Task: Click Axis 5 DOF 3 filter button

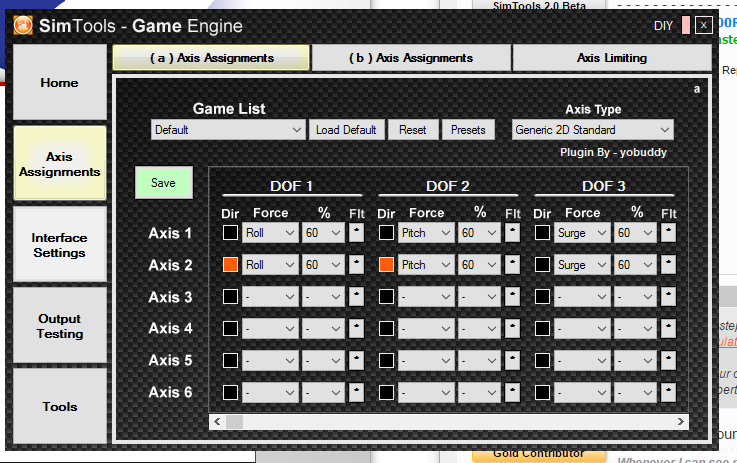Action: (668, 361)
